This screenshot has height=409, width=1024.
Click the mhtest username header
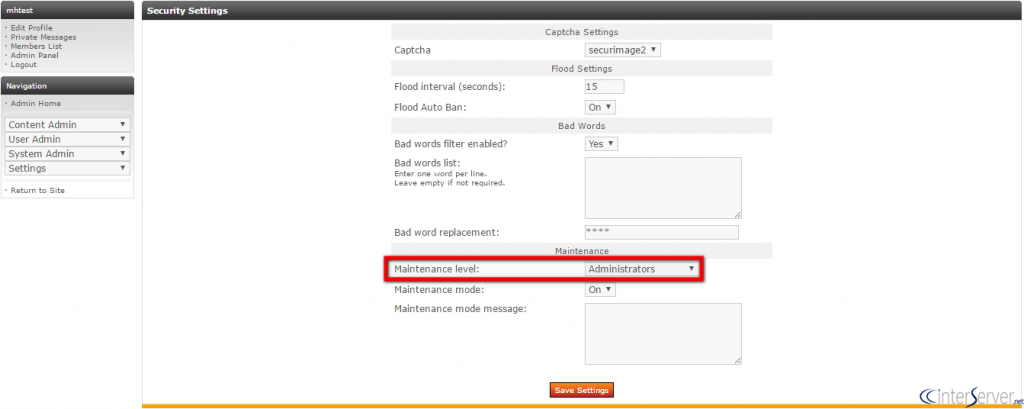[67, 10]
